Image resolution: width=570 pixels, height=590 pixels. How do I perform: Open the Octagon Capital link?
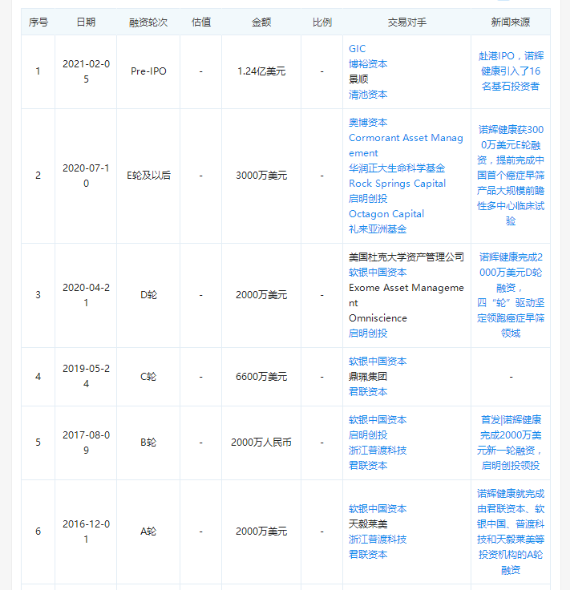click(386, 214)
